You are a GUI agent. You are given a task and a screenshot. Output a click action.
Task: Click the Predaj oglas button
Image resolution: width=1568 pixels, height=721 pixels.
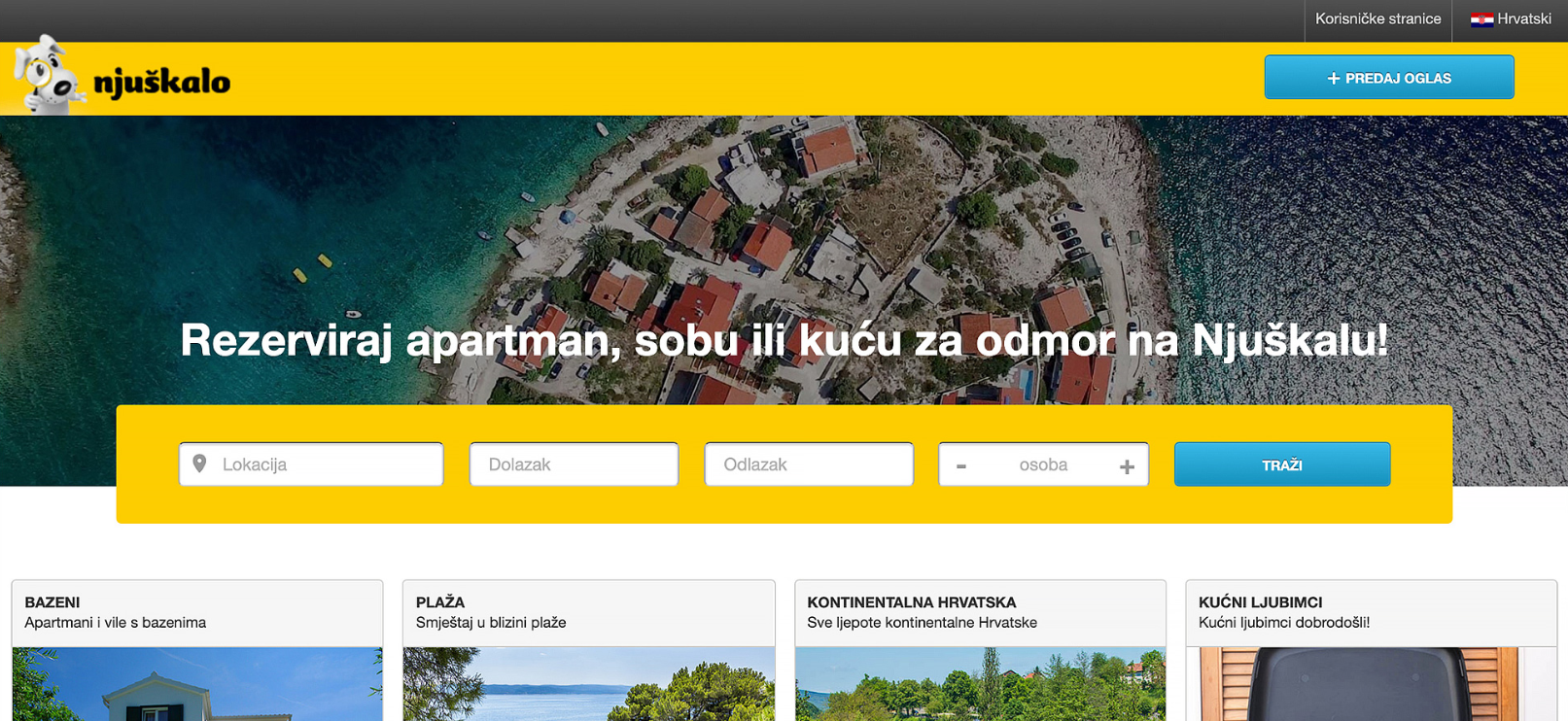point(1389,78)
